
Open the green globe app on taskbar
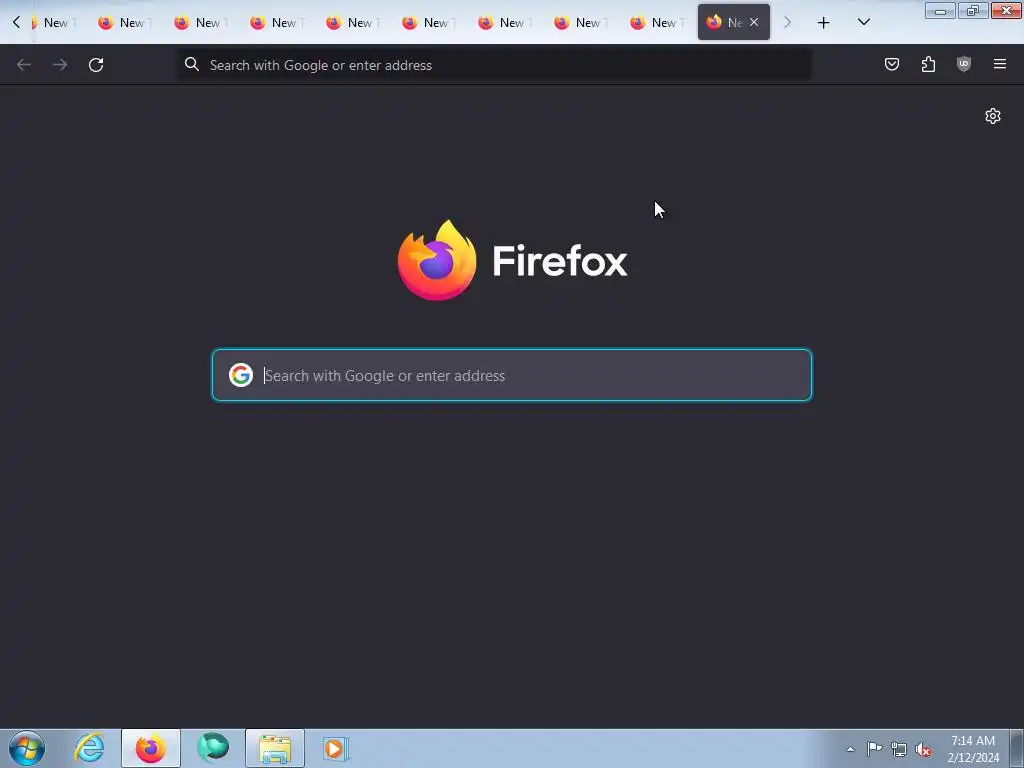[213, 748]
